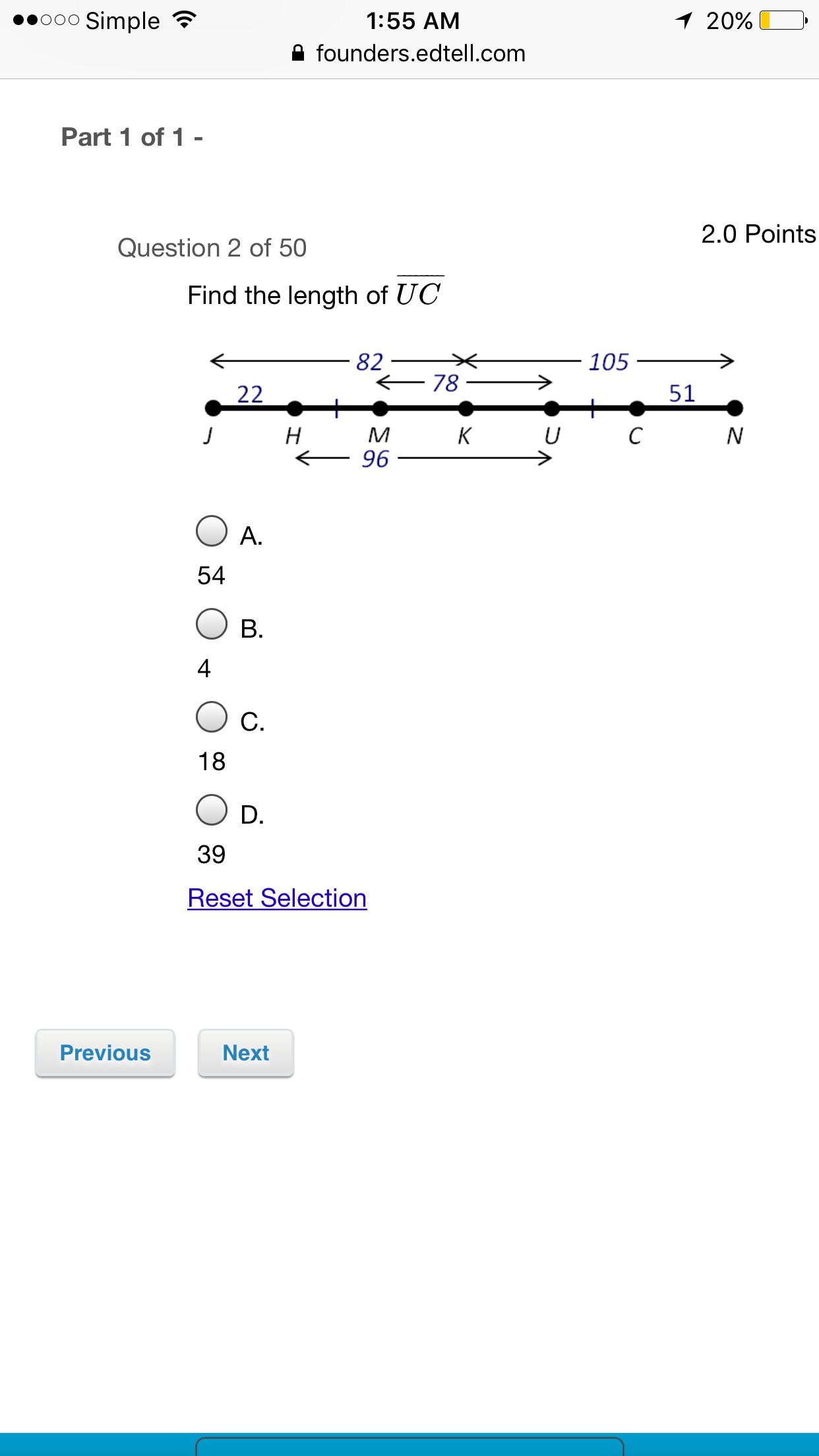Tap the 1:55 AM clock
This screenshot has height=1456, width=819.
coord(413,21)
